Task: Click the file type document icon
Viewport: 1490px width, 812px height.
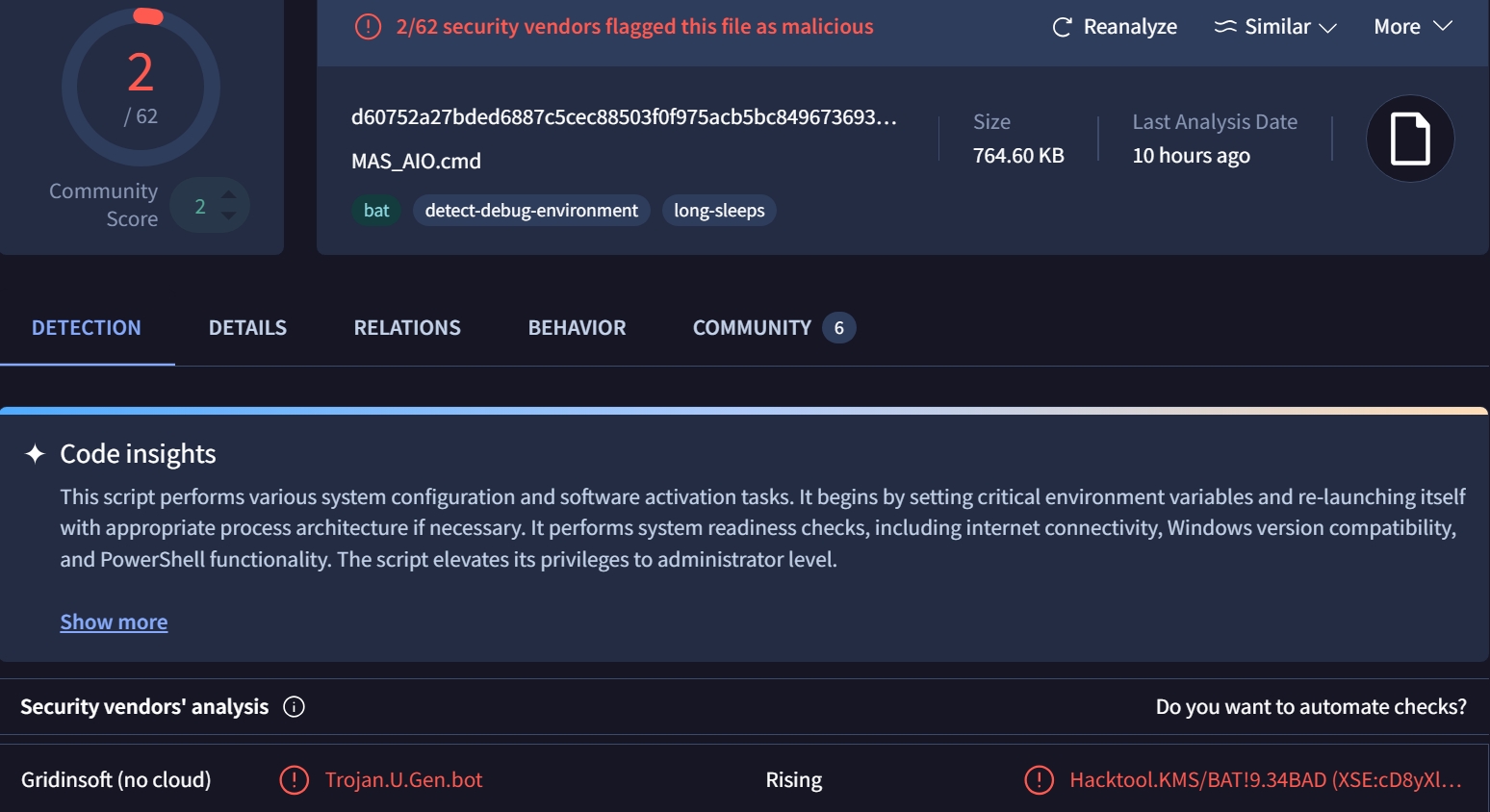Action: pos(1410,139)
